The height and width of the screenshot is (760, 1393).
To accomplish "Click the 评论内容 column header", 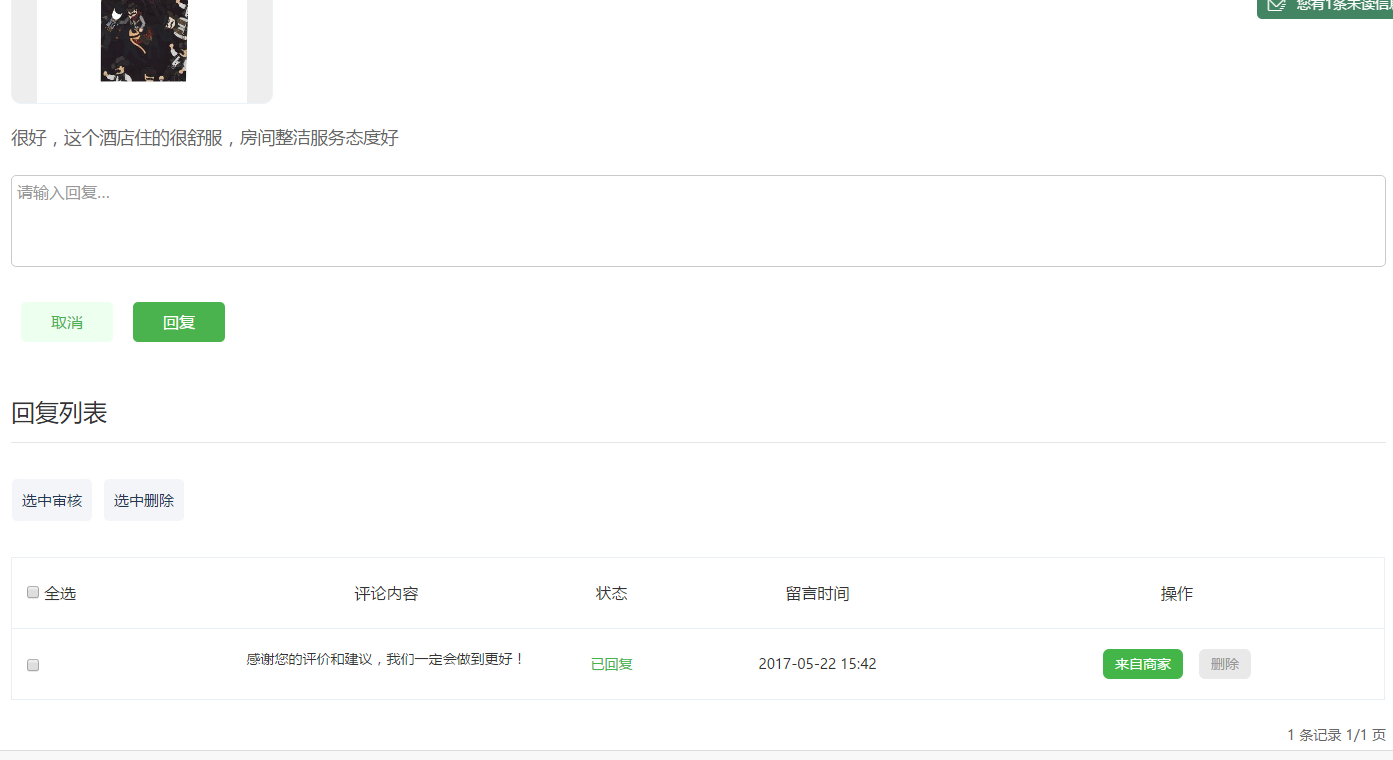I will point(386,594).
